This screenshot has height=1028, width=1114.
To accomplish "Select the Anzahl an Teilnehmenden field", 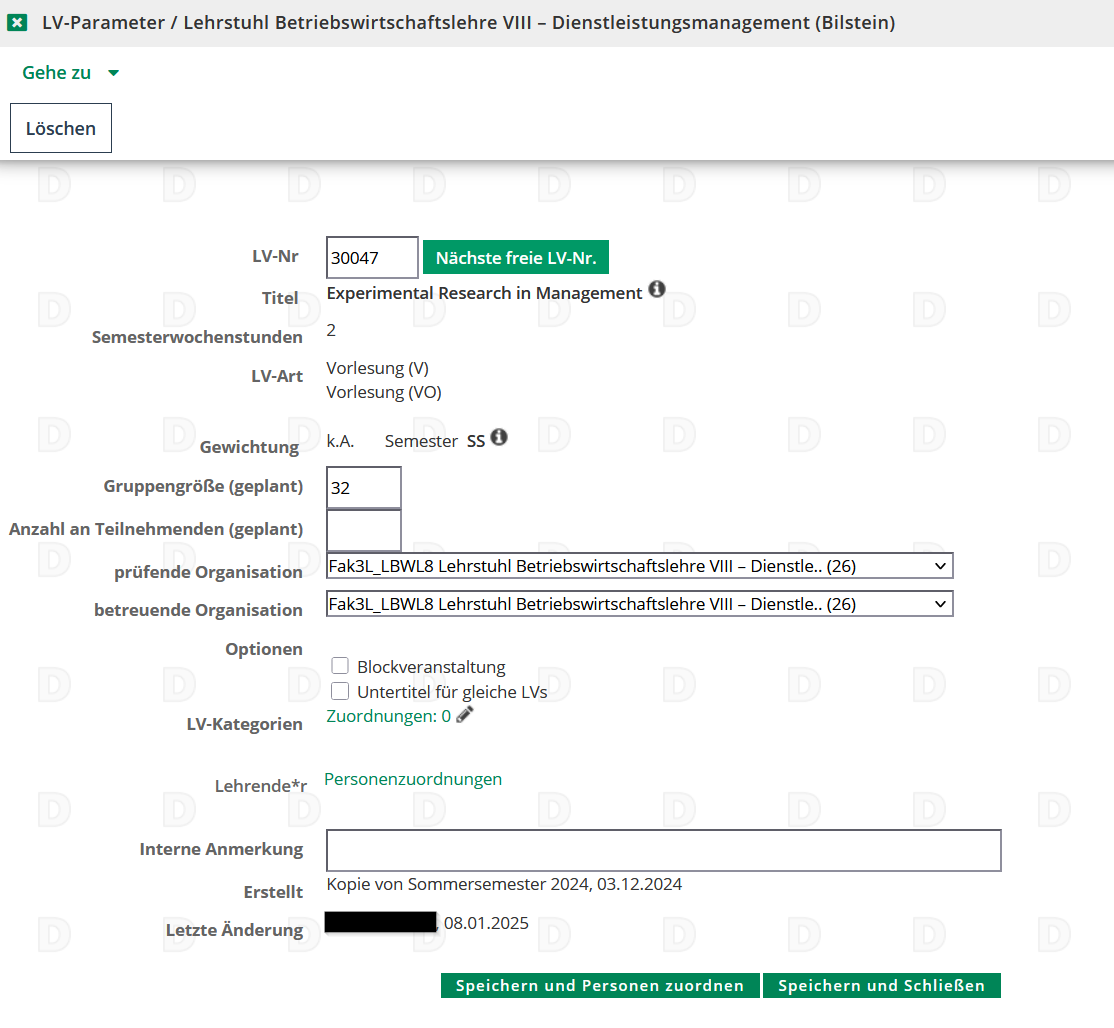I will point(363,530).
